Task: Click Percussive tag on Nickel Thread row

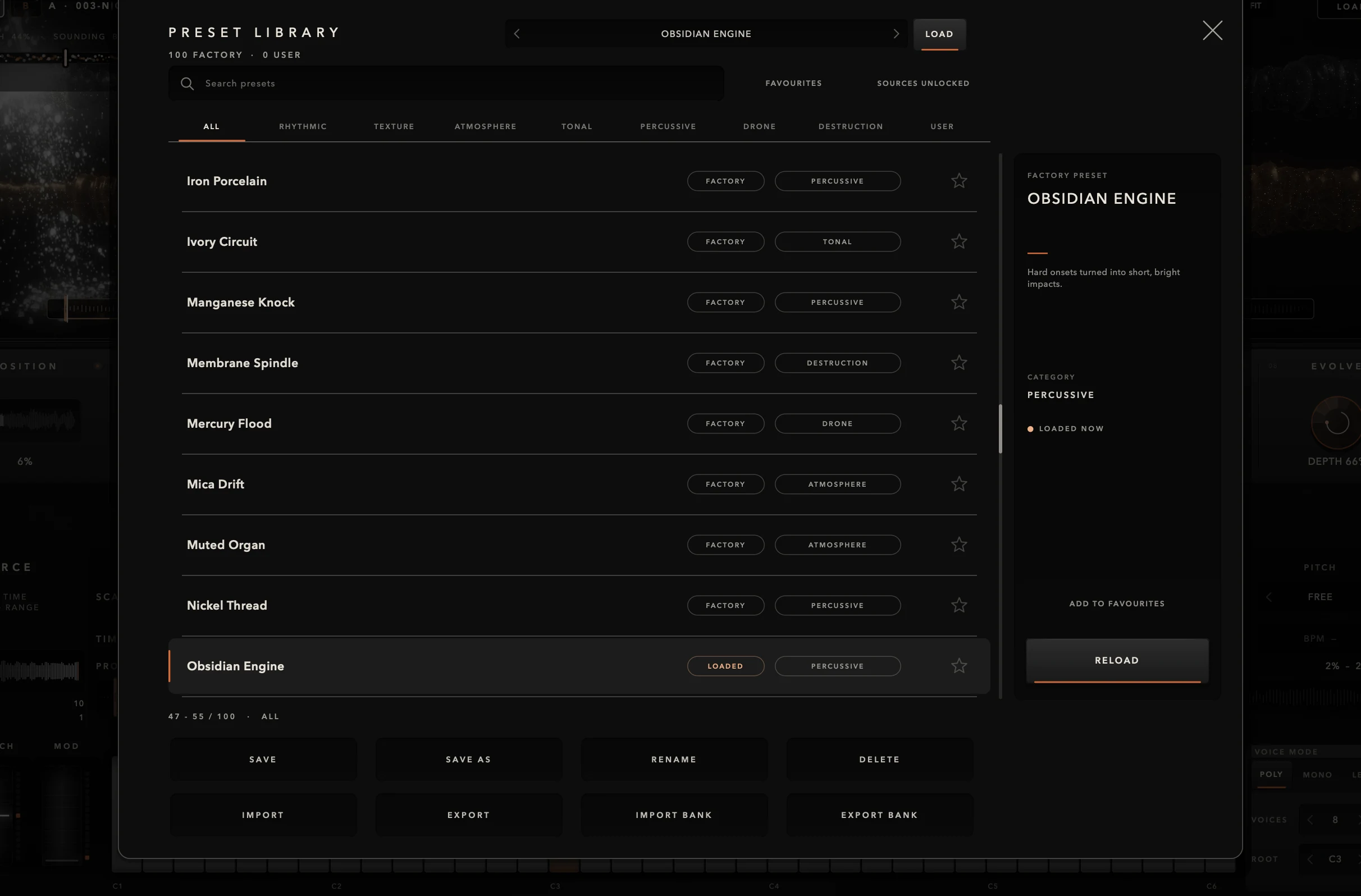Action: click(837, 605)
